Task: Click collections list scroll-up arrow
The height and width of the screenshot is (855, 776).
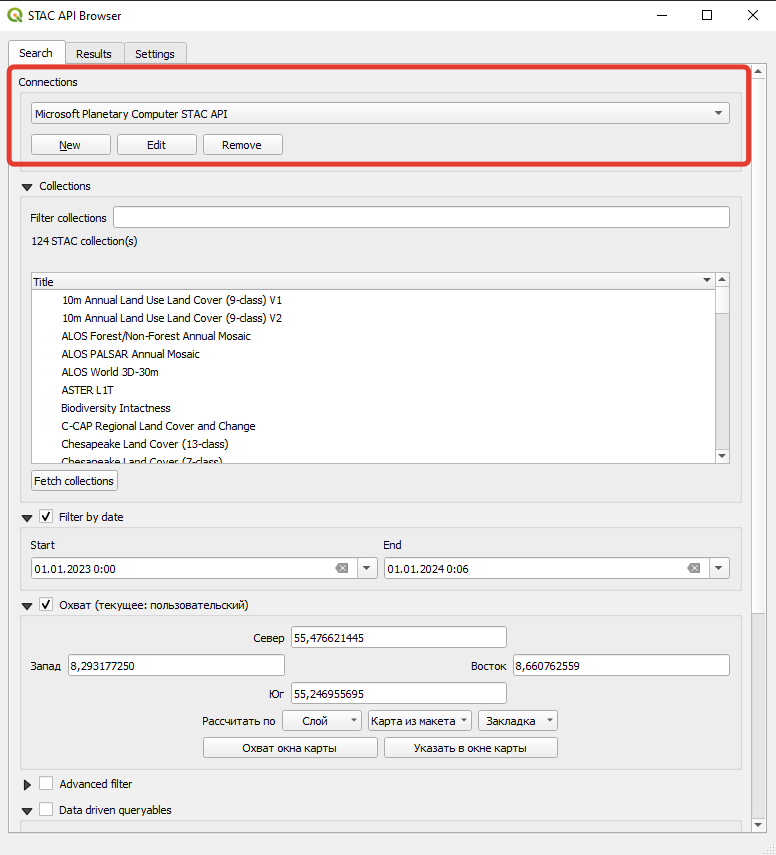Action: (x=722, y=280)
